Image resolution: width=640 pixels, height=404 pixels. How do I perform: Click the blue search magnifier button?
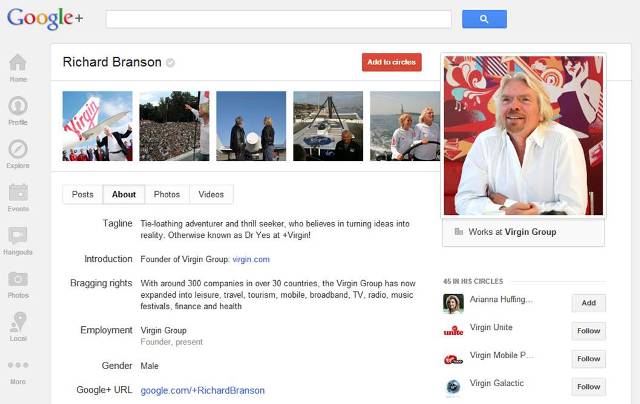484,19
